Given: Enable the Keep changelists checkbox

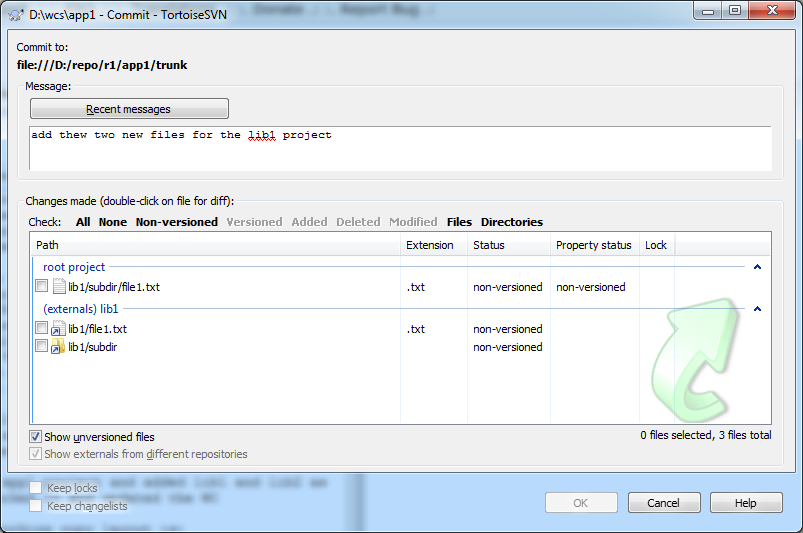Looking at the screenshot, I should point(35,506).
